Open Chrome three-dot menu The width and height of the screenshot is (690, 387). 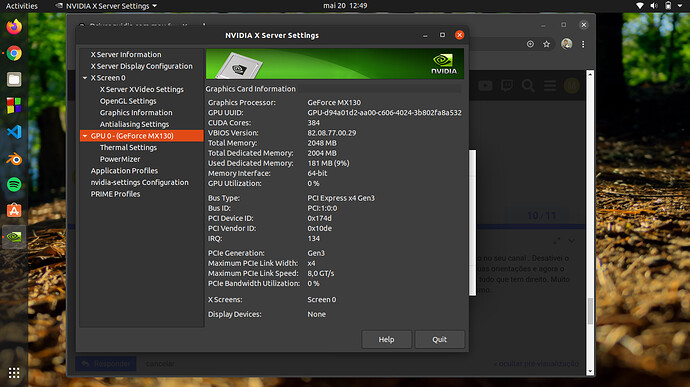coord(583,44)
